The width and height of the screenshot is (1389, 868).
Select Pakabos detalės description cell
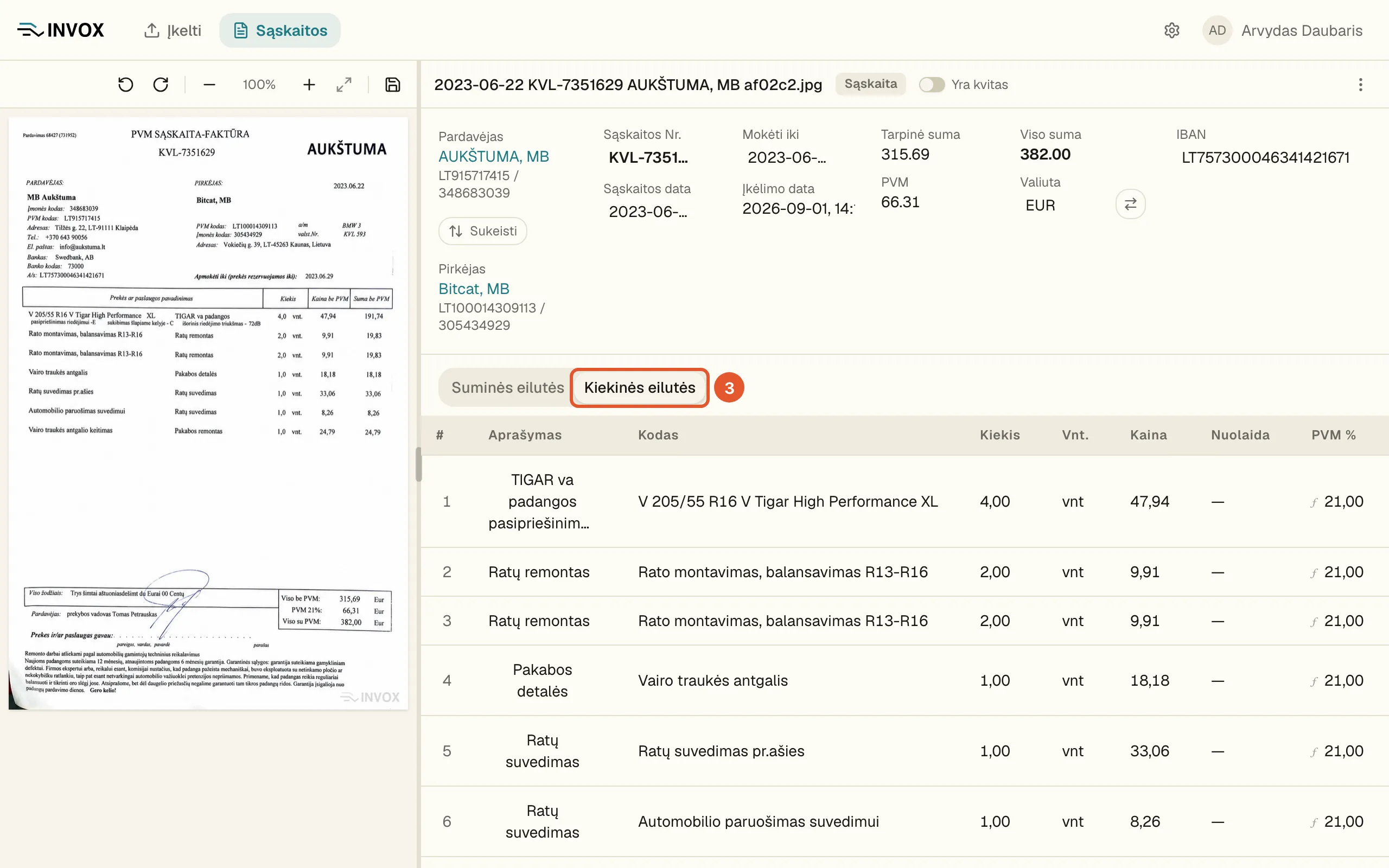542,681
